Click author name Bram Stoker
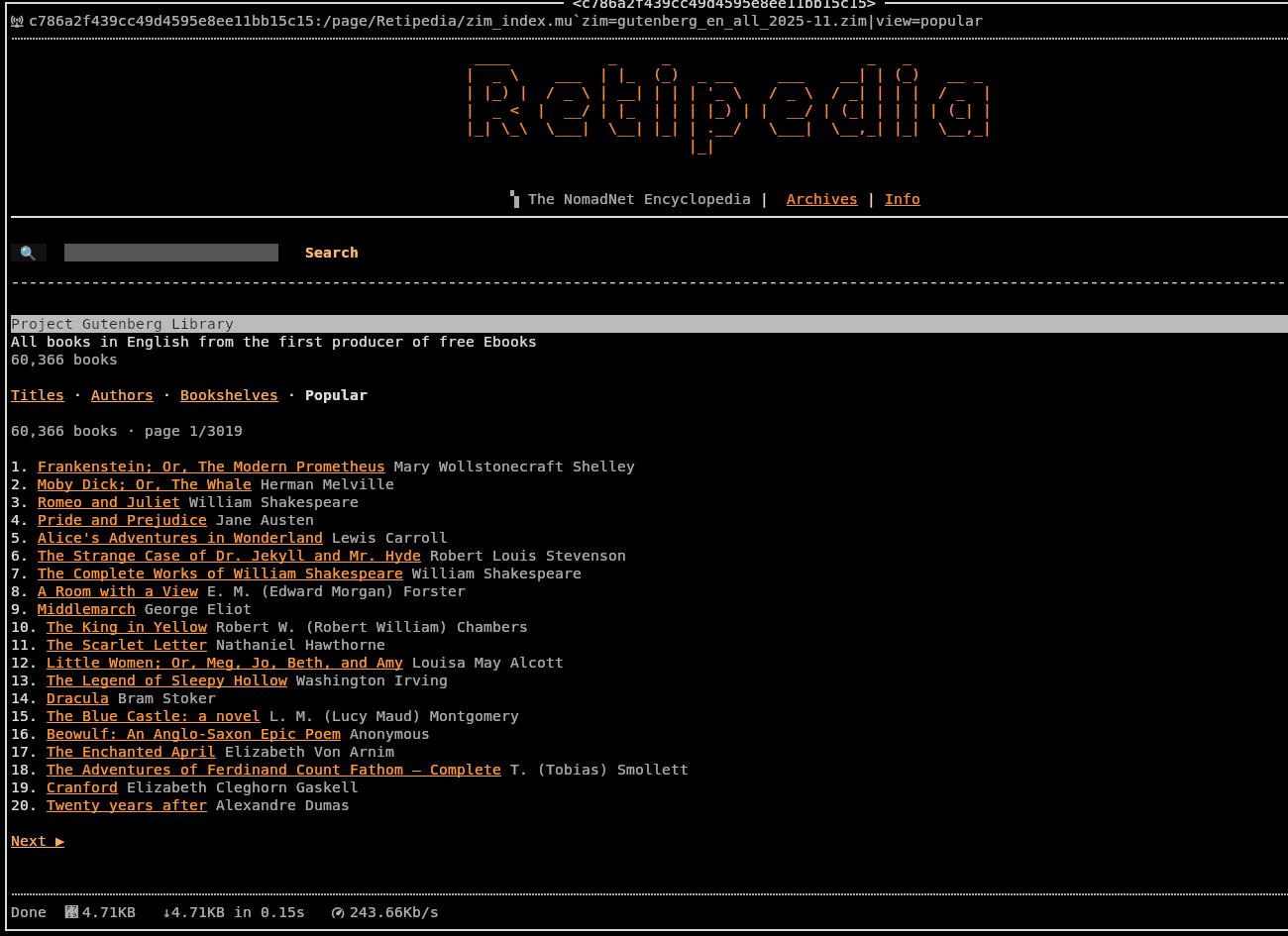 (x=166, y=698)
